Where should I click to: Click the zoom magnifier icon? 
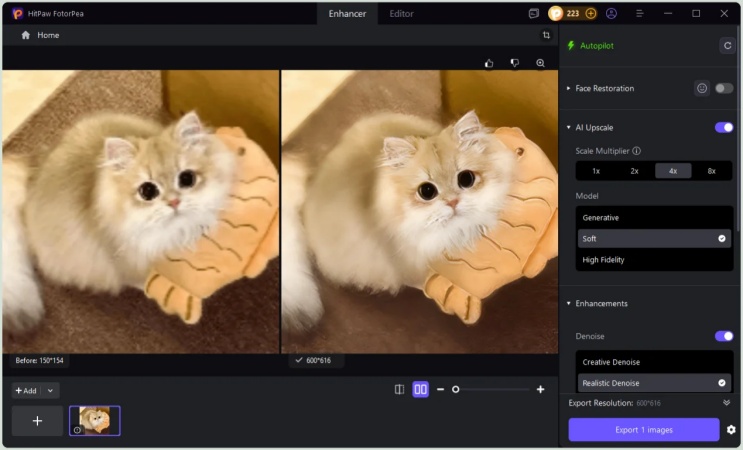click(540, 63)
